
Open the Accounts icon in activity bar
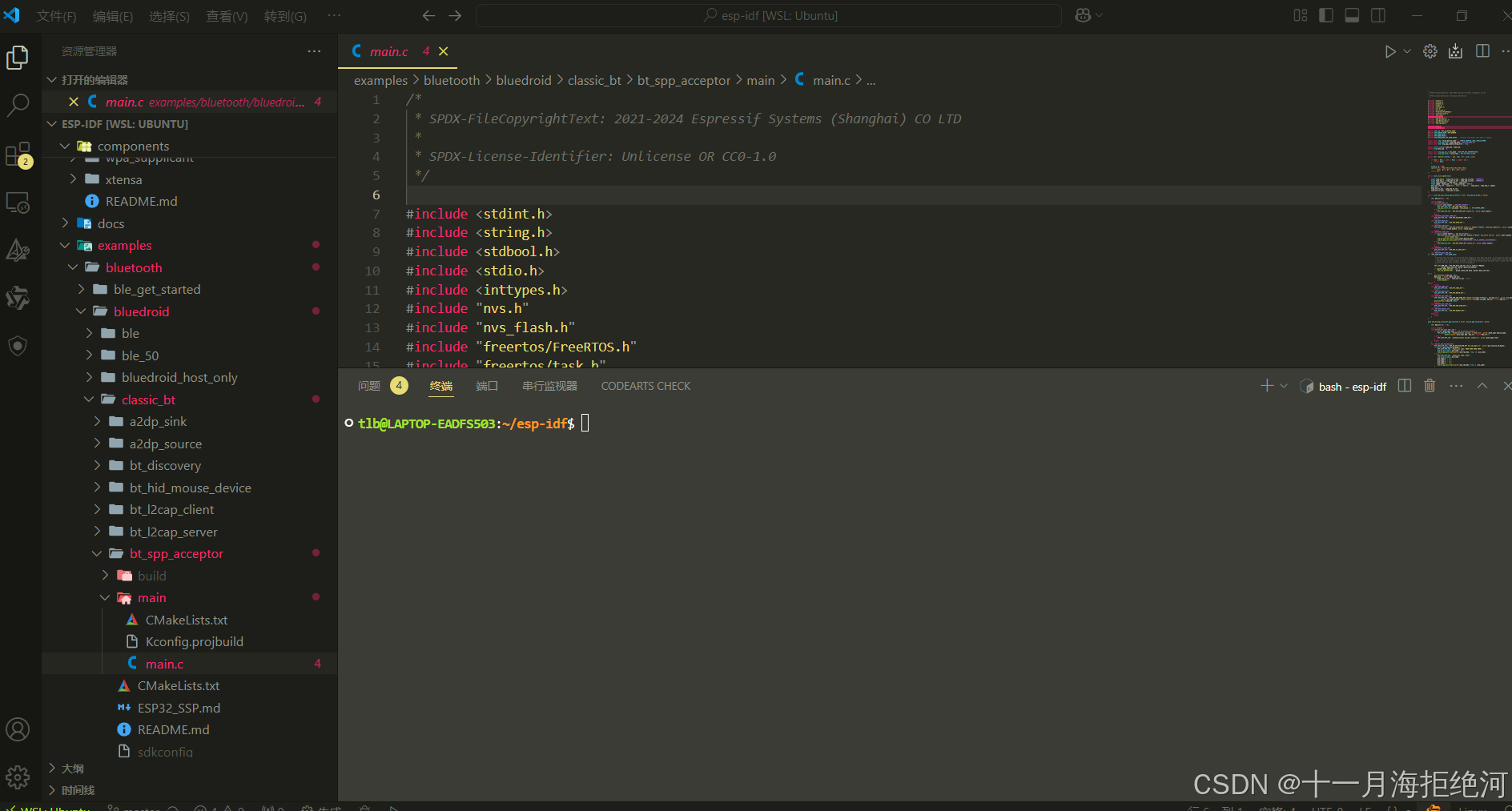click(x=18, y=729)
